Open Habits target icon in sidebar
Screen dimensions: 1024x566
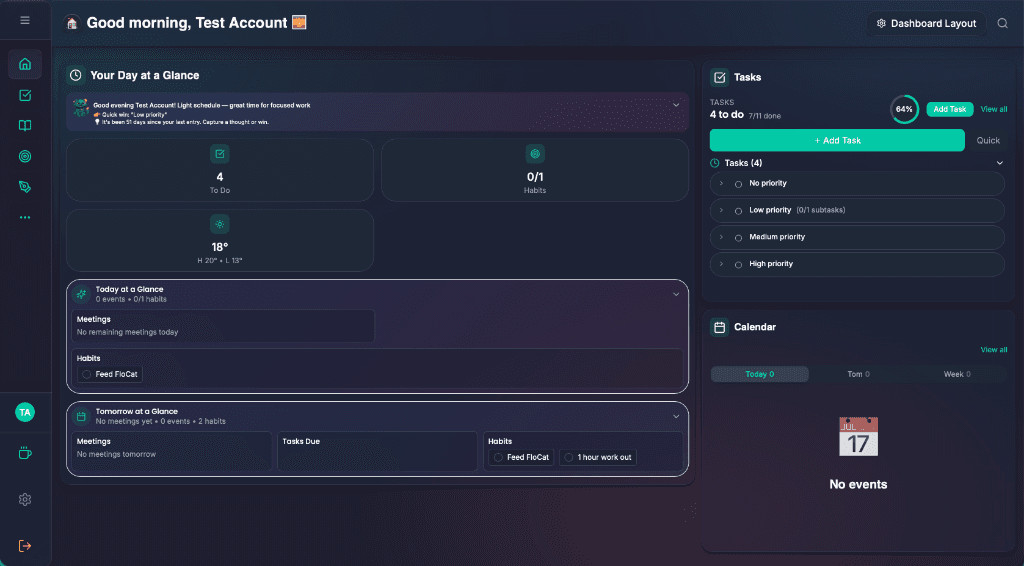tap(25, 156)
